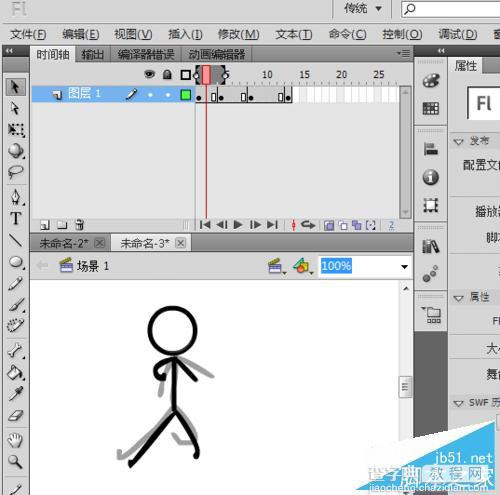500x495 pixels.
Task: Collapse the SWF section
Action: 458,404
